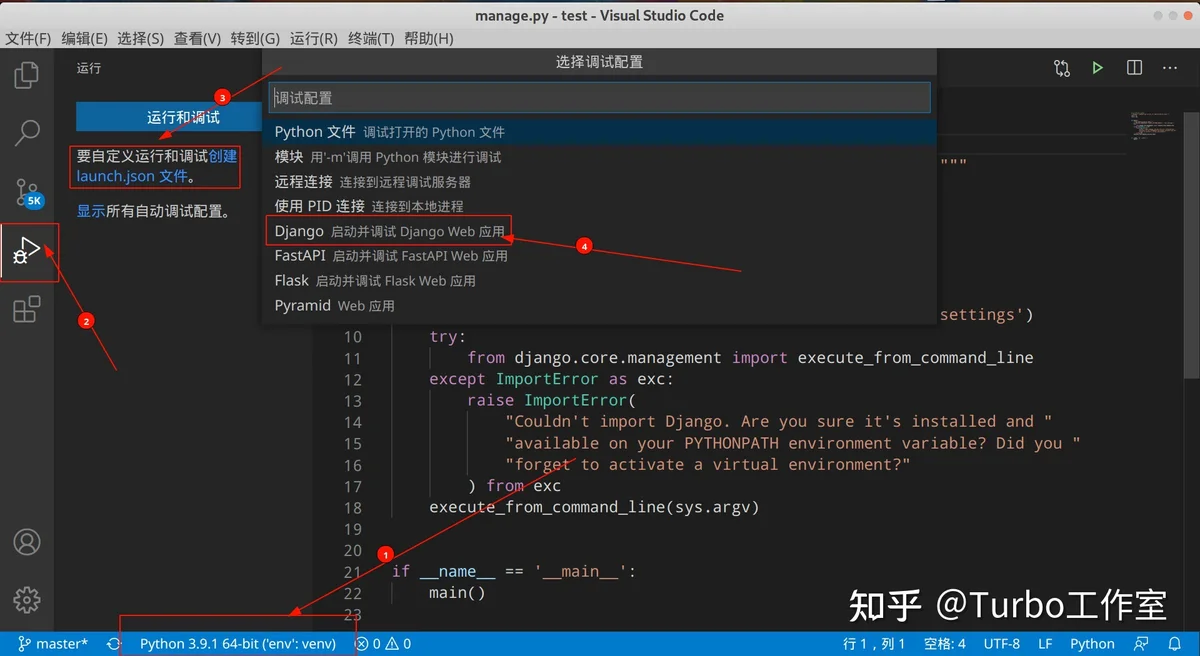The width and height of the screenshot is (1200, 656).
Task: Open the 选择(S) menu
Action: [x=140, y=38]
